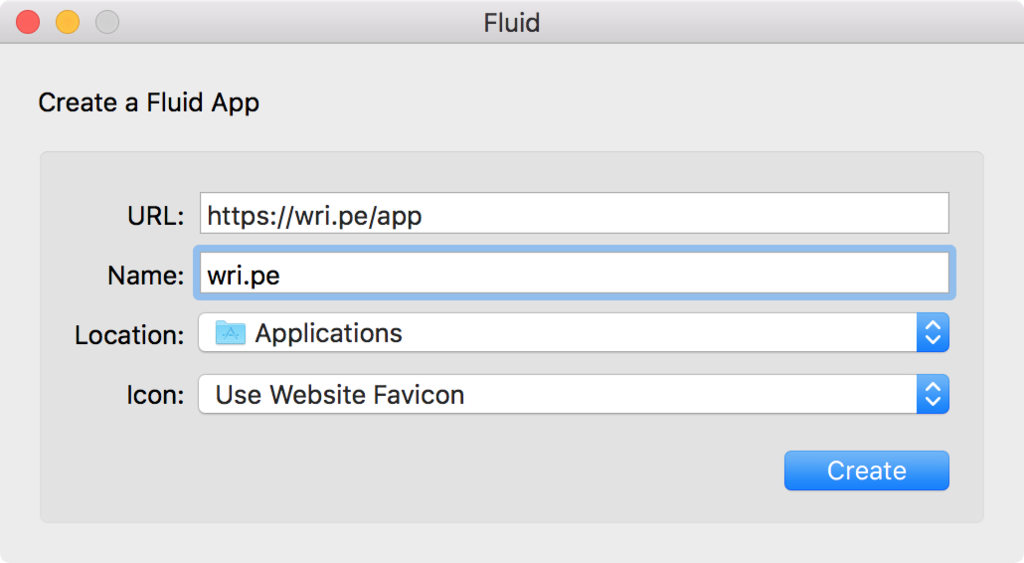Close the Fluid window with red button
The image size is (1024, 563).
point(28,22)
